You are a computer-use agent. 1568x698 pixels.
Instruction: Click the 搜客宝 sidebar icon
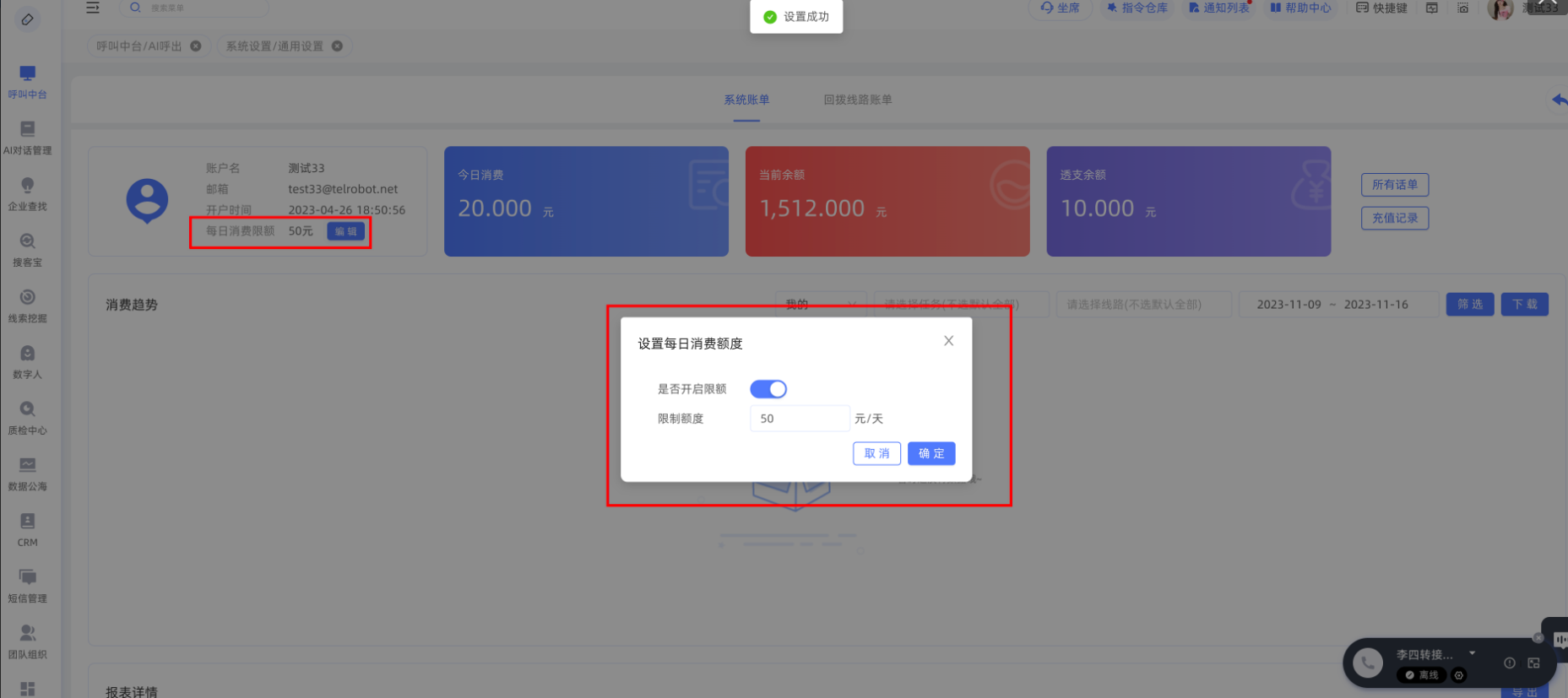(28, 242)
